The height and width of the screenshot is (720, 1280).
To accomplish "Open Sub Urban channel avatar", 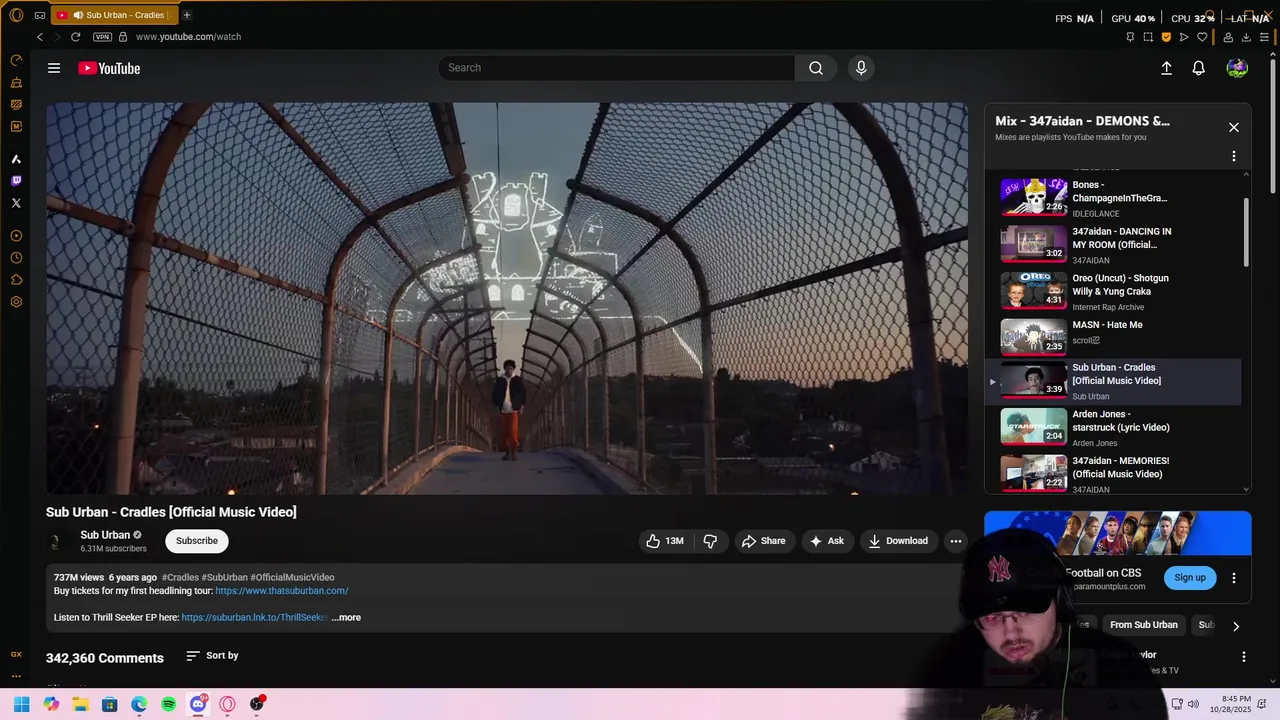I will point(56,541).
